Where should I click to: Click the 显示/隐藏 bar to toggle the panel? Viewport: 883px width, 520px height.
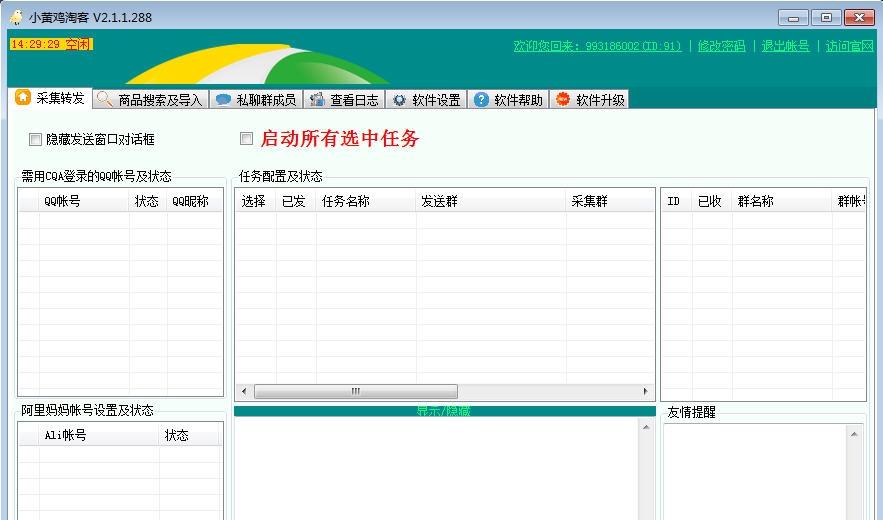coord(444,411)
